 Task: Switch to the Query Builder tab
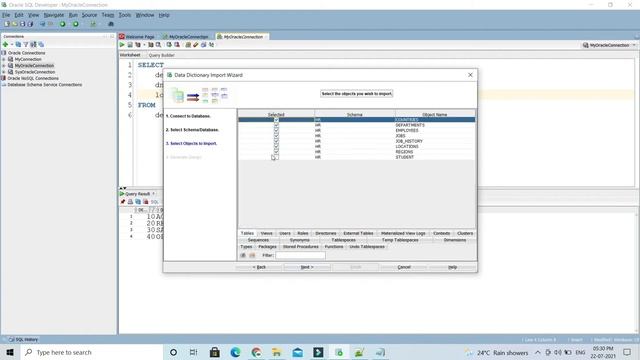coord(161,55)
